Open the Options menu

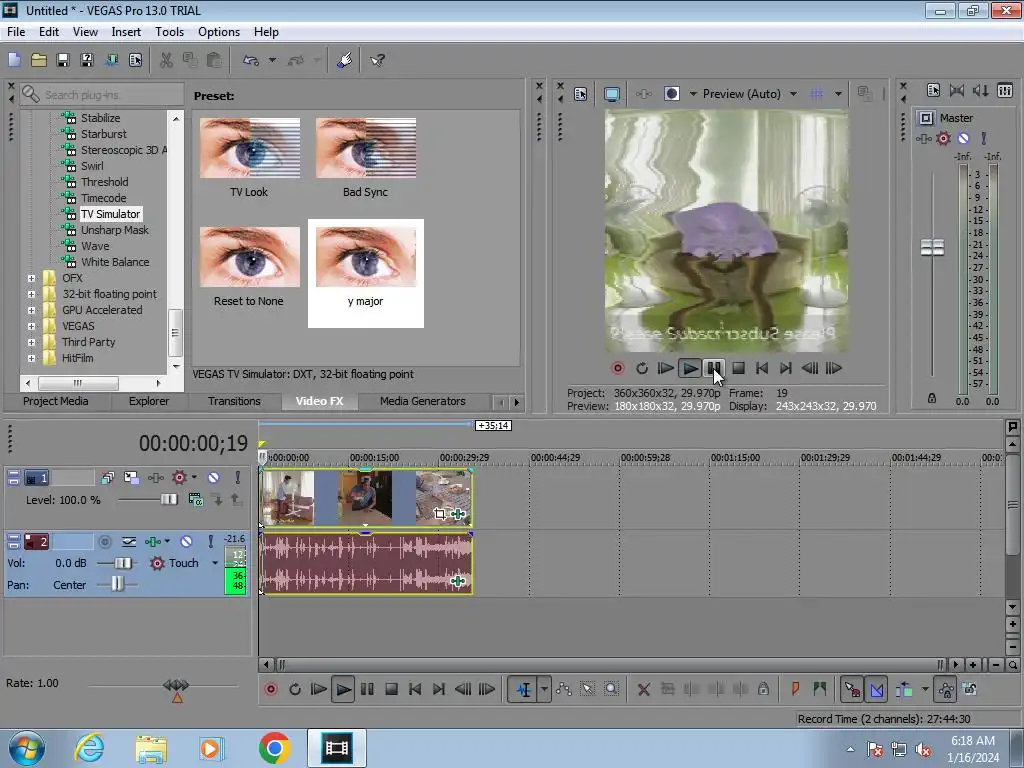[219, 31]
